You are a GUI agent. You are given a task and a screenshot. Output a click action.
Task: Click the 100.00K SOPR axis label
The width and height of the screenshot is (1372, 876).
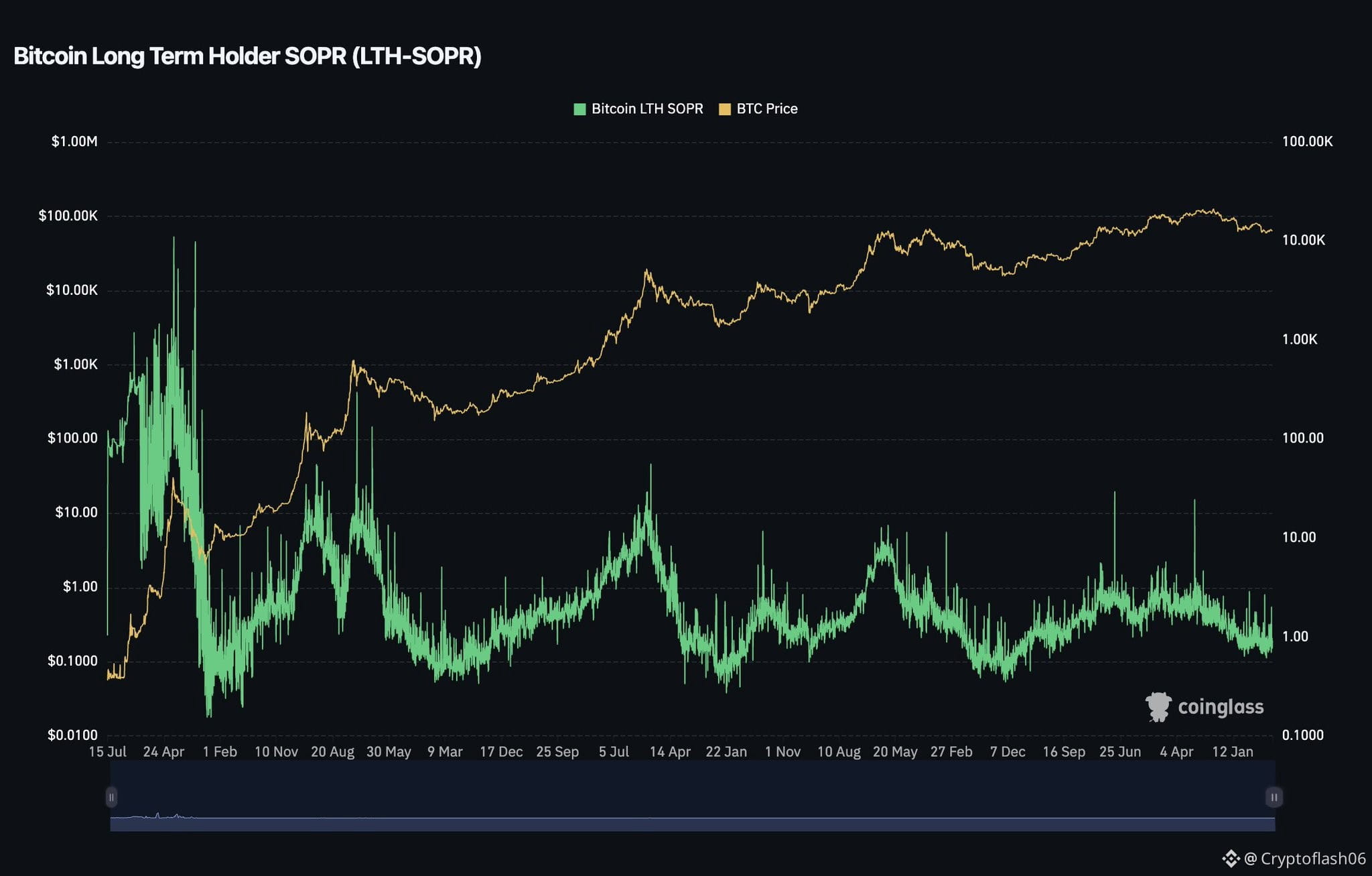[x=1307, y=141]
